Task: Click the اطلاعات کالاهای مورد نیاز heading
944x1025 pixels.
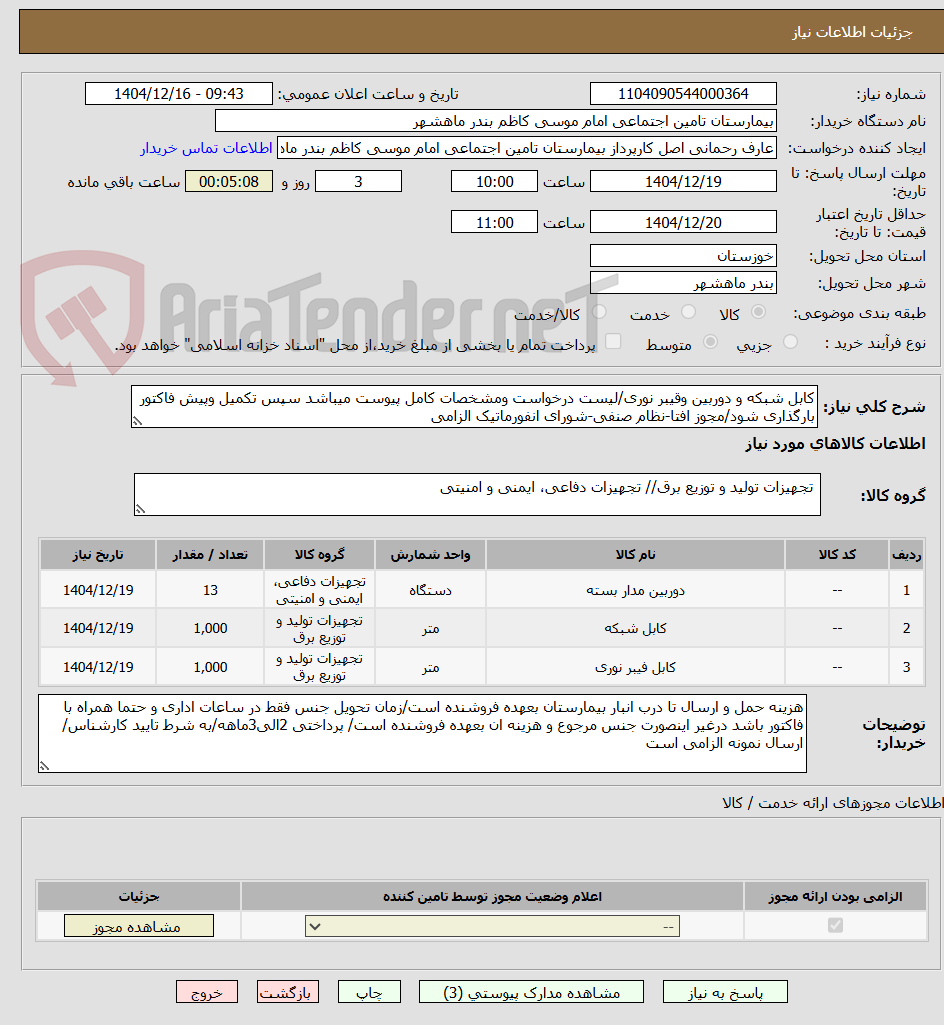Action: click(835, 444)
